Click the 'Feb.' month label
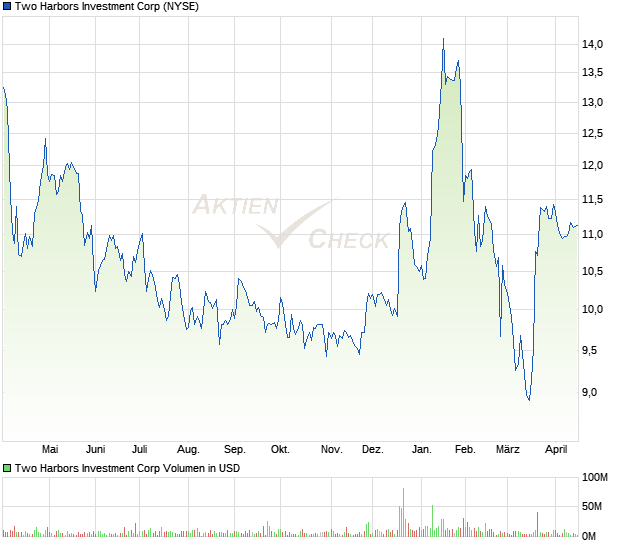Screen dimensions: 620x546 465,449
